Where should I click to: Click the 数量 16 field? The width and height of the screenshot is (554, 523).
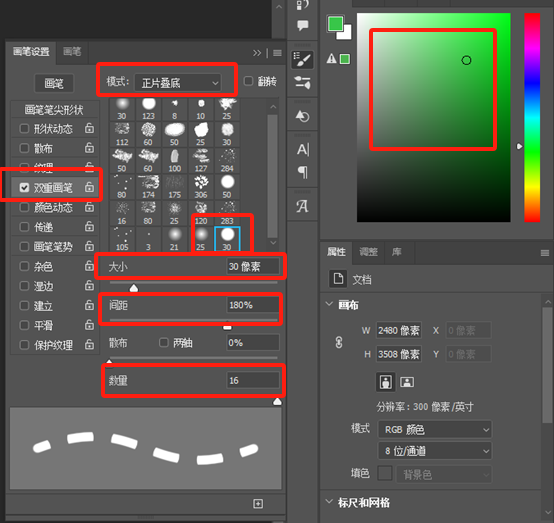tap(253, 381)
